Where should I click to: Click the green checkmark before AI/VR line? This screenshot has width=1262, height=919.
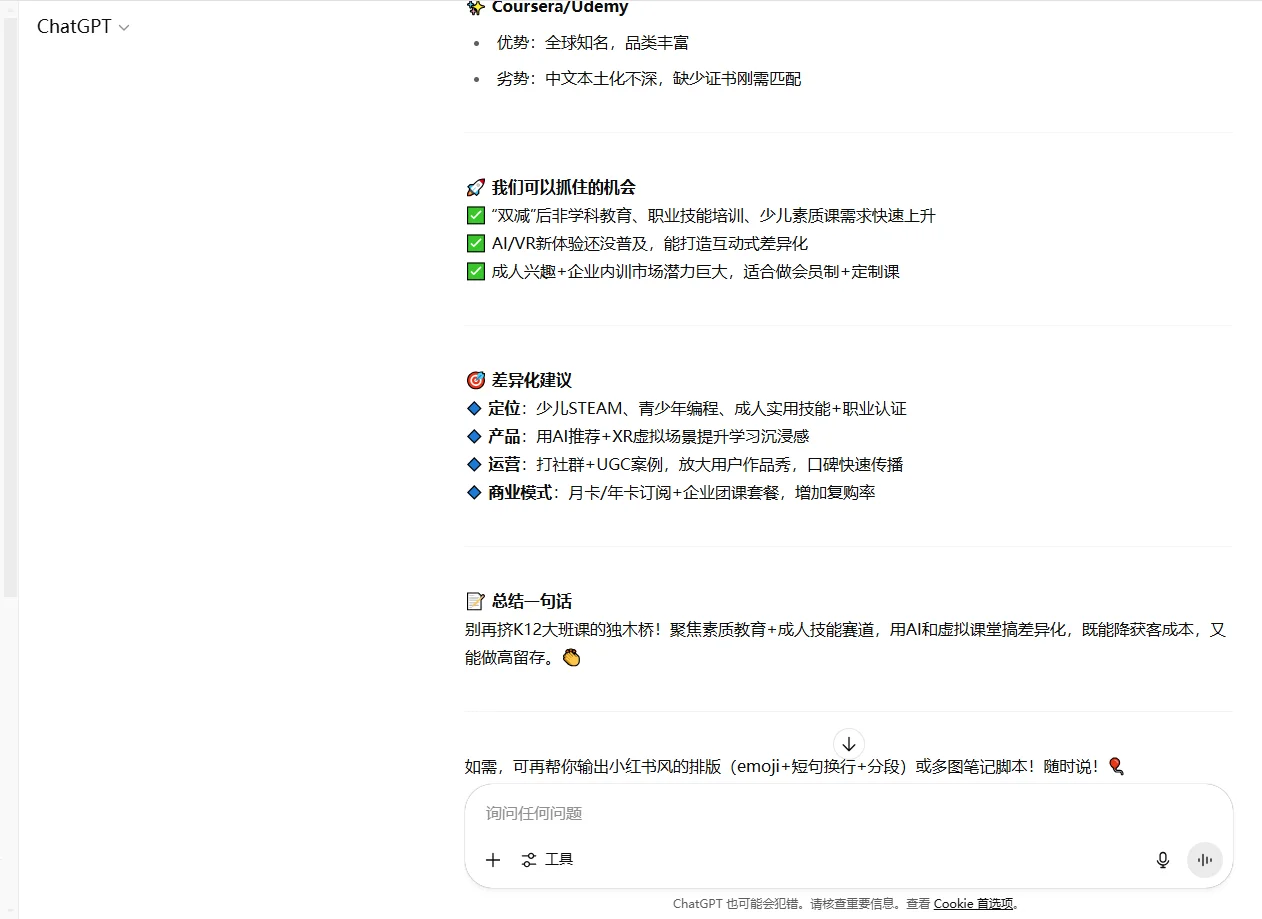(x=475, y=243)
